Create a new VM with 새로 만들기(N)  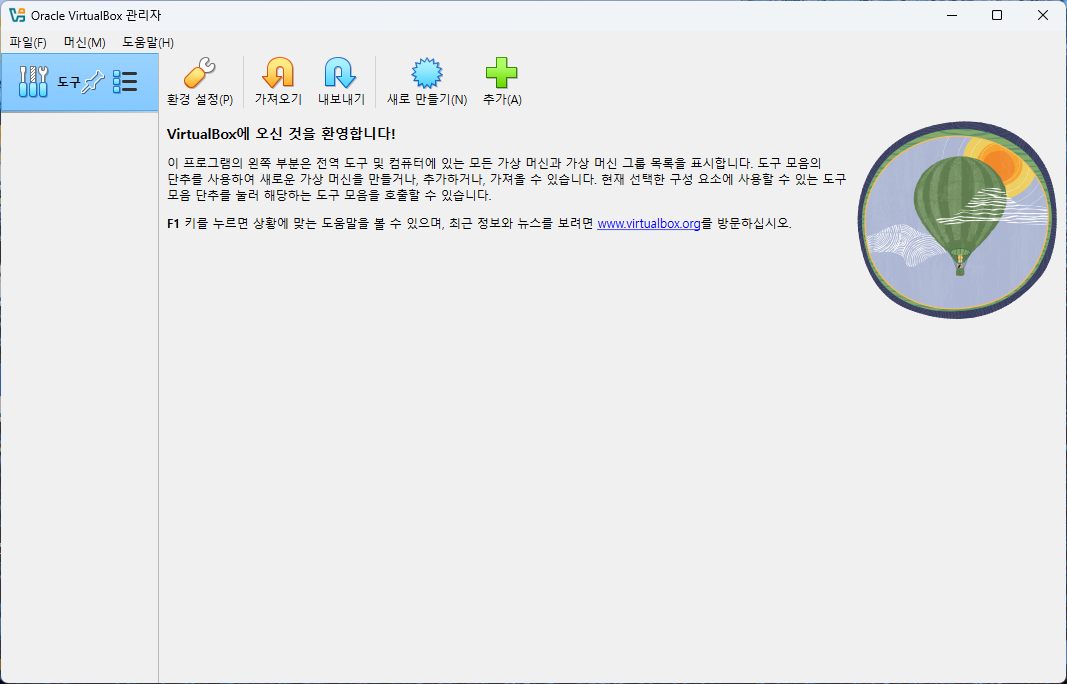[x=427, y=82]
